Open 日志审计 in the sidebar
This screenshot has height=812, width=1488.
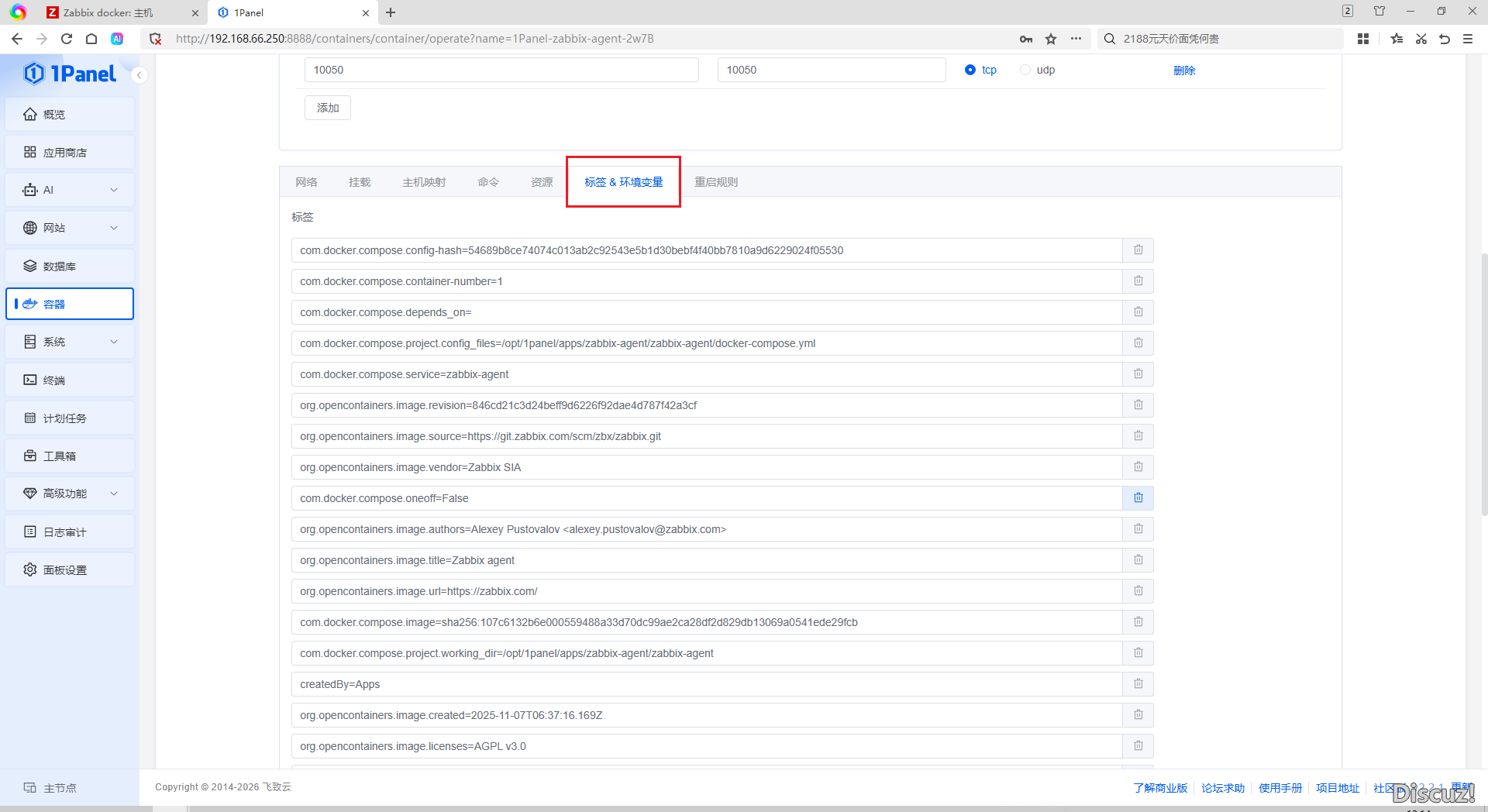(70, 532)
